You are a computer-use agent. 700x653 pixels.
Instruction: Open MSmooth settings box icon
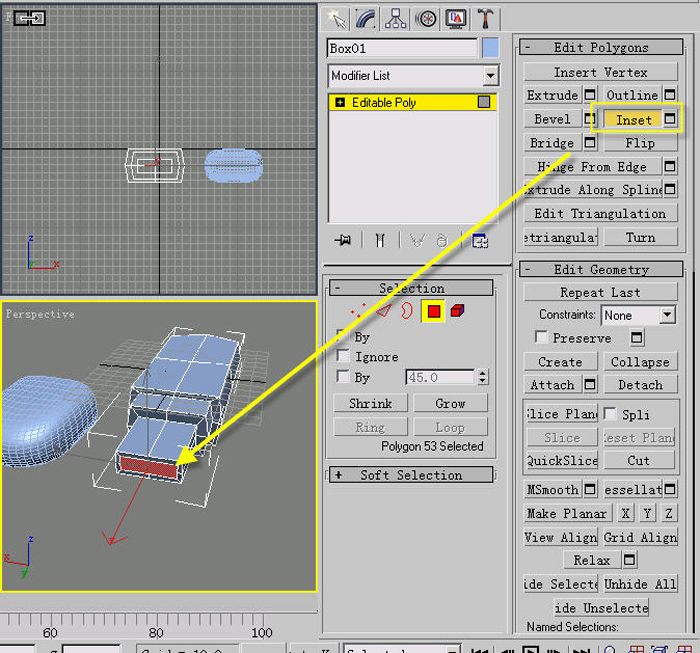click(x=590, y=489)
